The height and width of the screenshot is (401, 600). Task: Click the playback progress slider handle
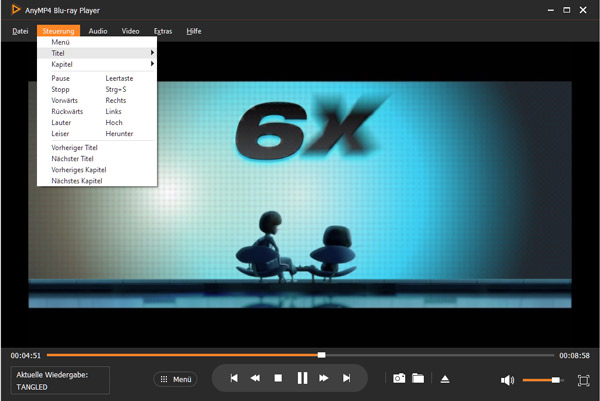pyautogui.click(x=321, y=355)
